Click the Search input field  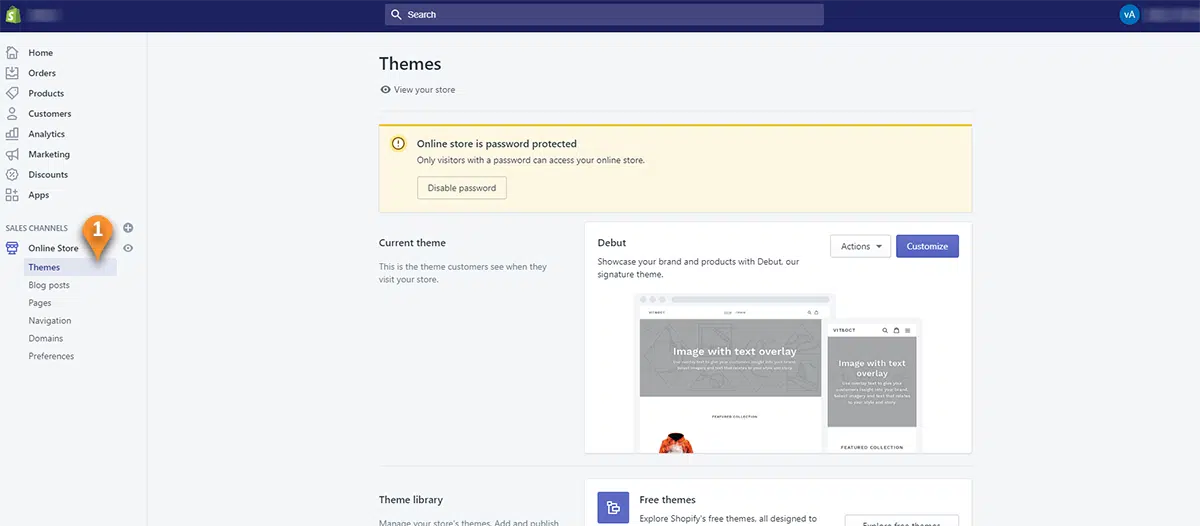click(604, 15)
